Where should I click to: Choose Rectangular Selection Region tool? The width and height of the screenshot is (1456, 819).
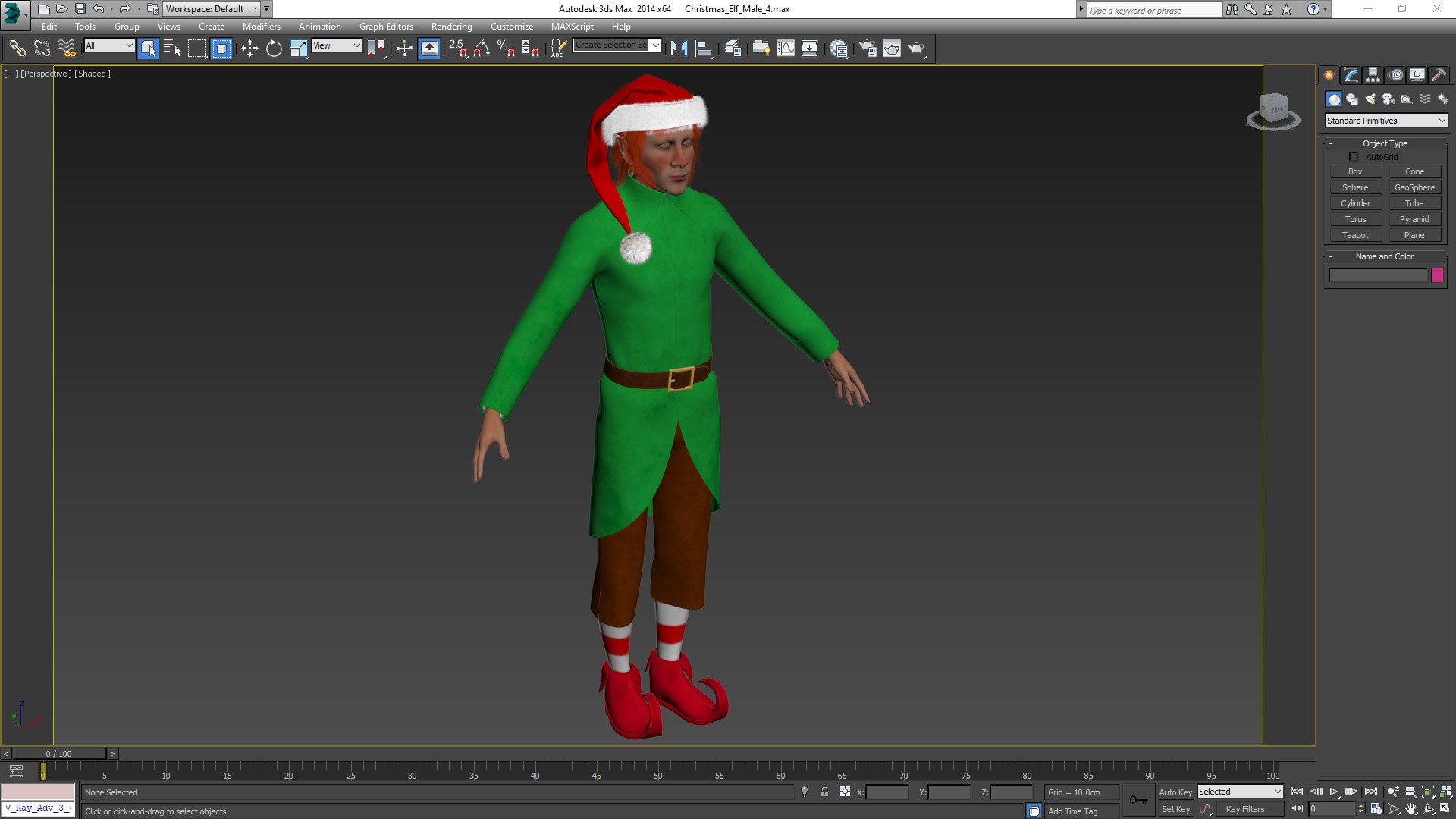(196, 49)
